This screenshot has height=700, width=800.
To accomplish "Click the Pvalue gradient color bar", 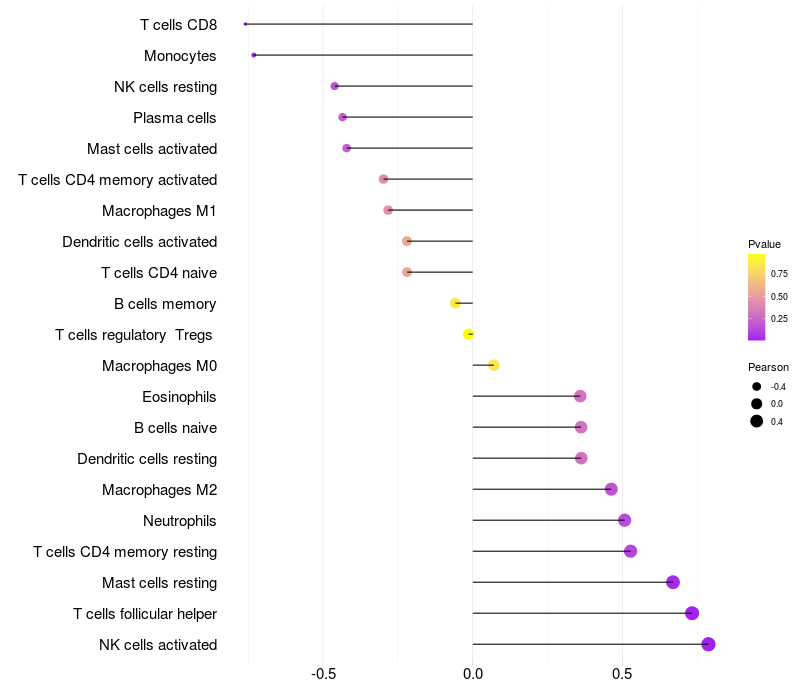I will (x=757, y=297).
